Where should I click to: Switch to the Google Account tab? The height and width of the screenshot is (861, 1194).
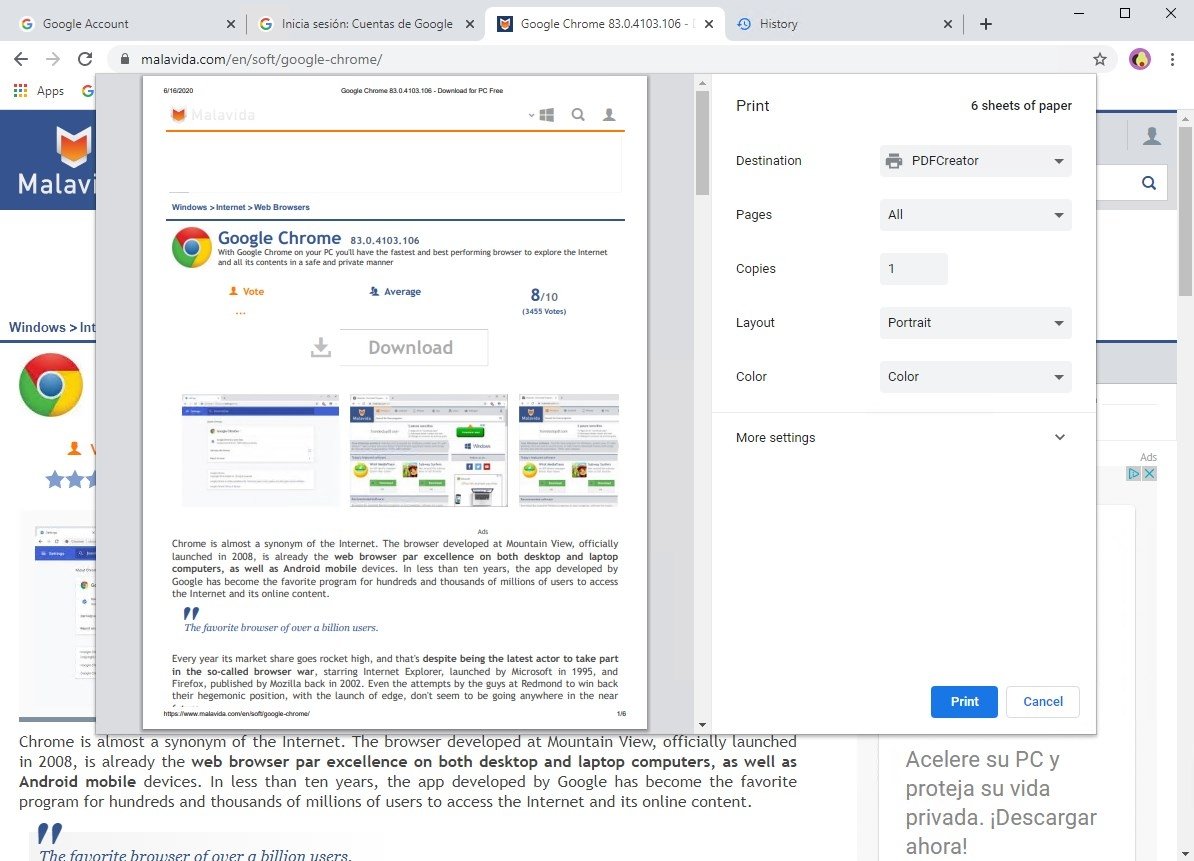click(x=122, y=24)
